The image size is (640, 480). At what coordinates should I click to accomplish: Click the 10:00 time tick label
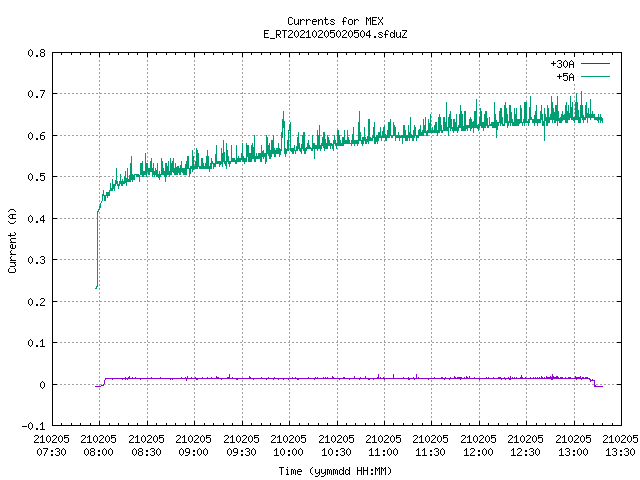pos(288,452)
